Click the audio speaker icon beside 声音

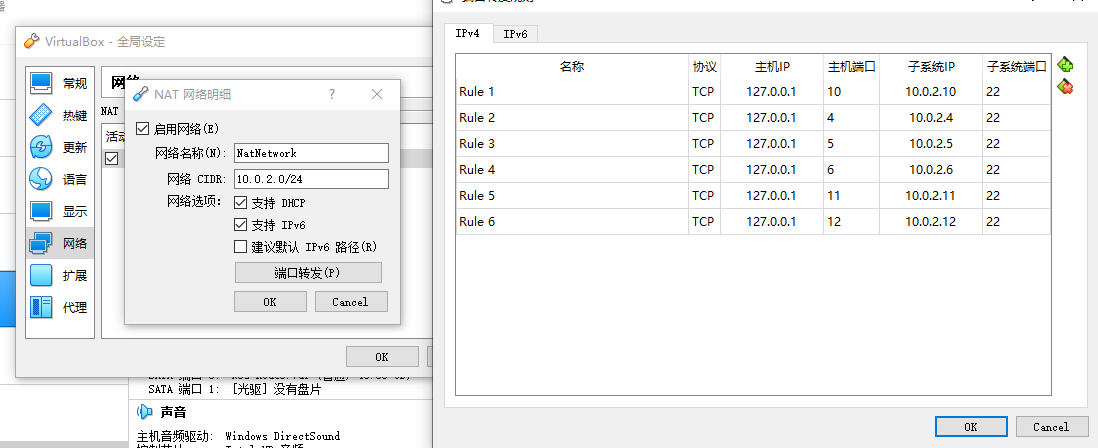coord(144,412)
